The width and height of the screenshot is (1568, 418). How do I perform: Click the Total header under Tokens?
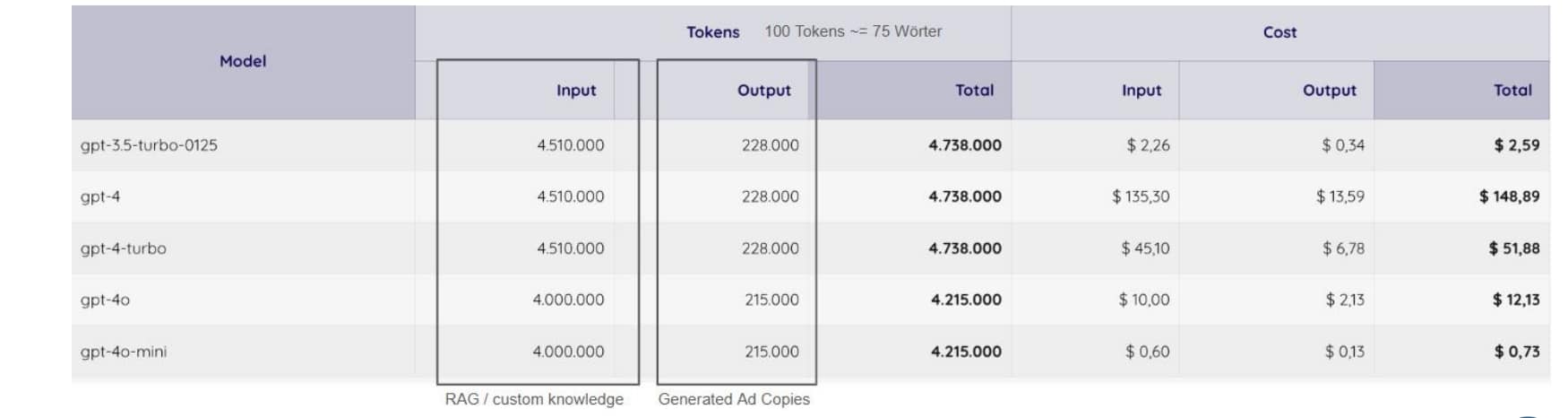pos(974,91)
